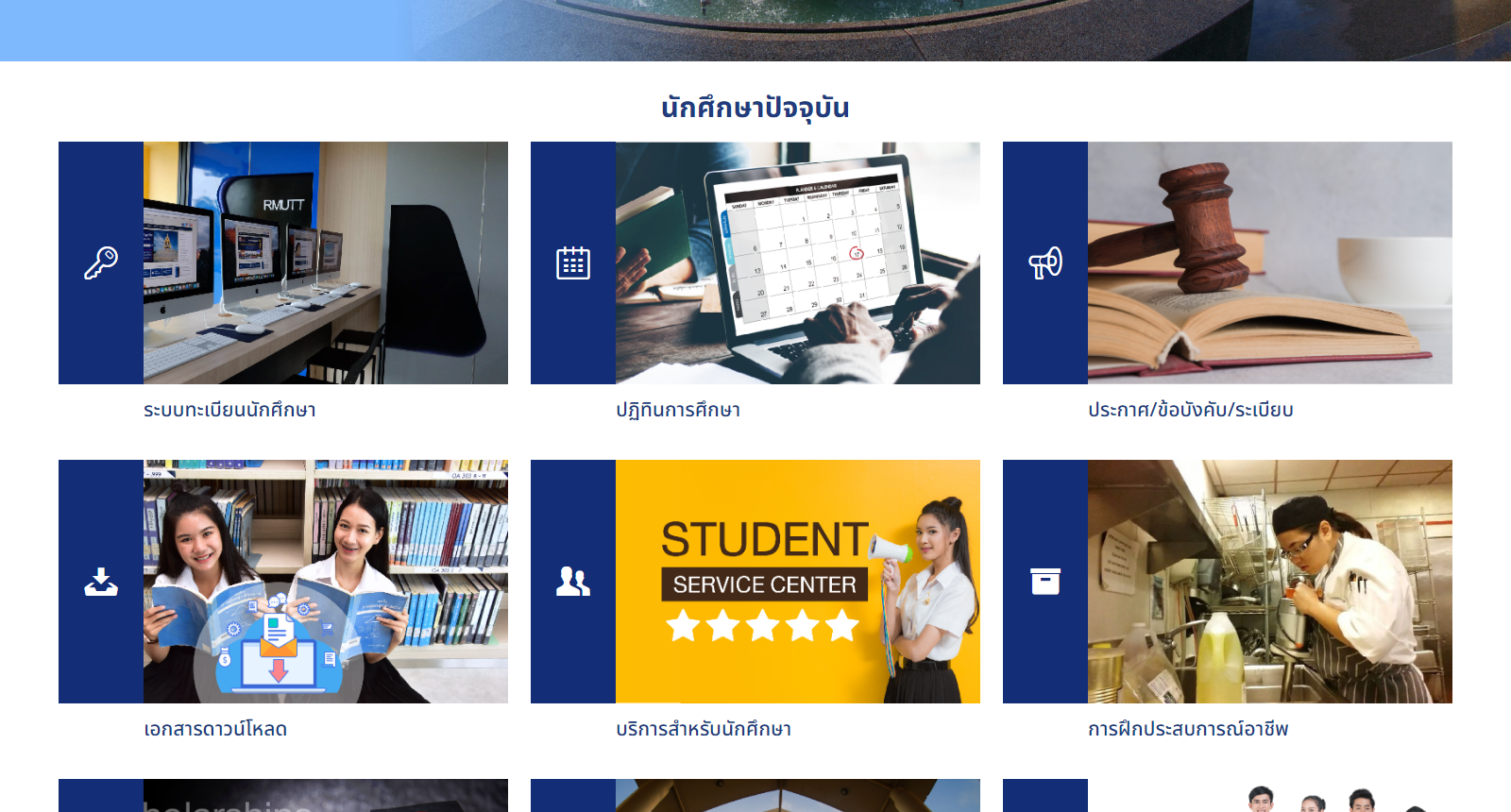This screenshot has width=1511, height=812.
Task: Open ประกาศ/ข้อบังคับ/ระเบียบ link
Action: (1190, 410)
